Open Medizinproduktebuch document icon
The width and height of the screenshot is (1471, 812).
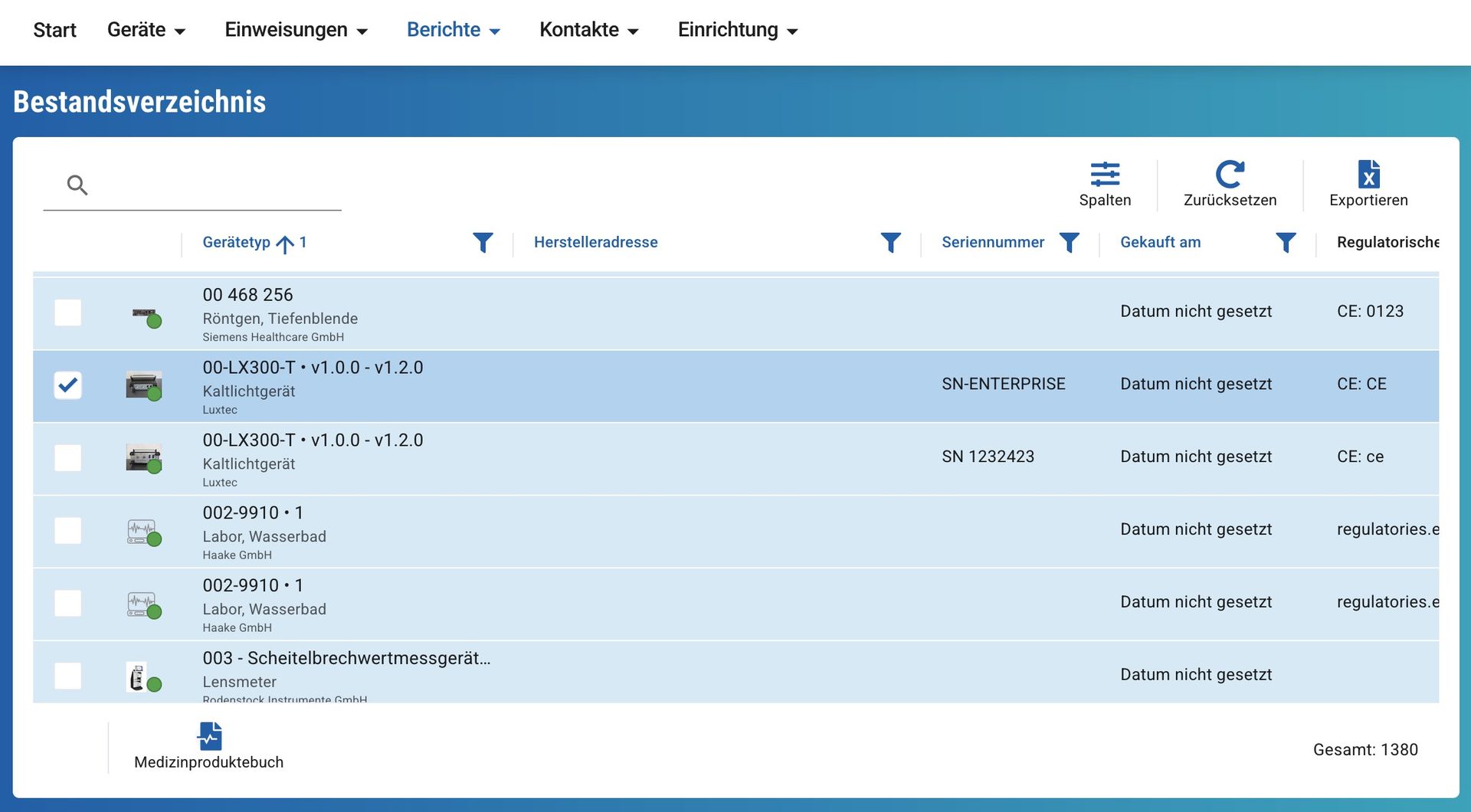[209, 736]
